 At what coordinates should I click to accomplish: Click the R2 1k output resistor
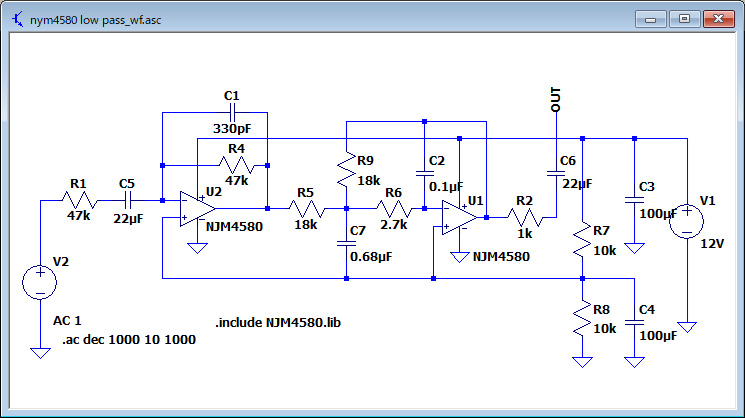(525, 217)
